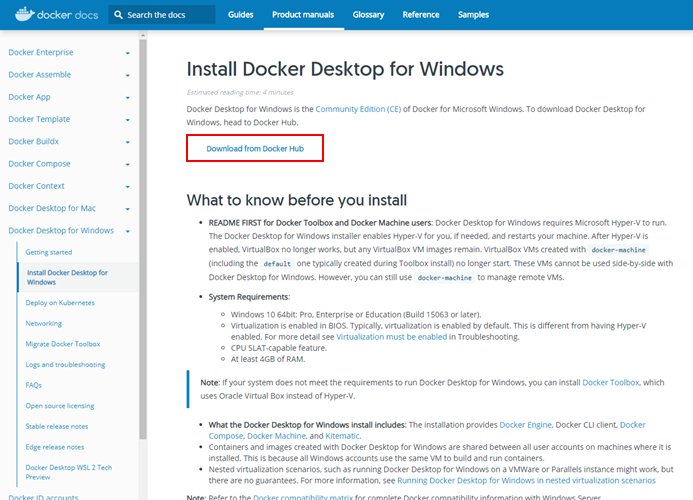Image resolution: width=693 pixels, height=500 pixels.
Task: Click the Docker docs whale logo
Action: pyautogui.click(x=25, y=14)
